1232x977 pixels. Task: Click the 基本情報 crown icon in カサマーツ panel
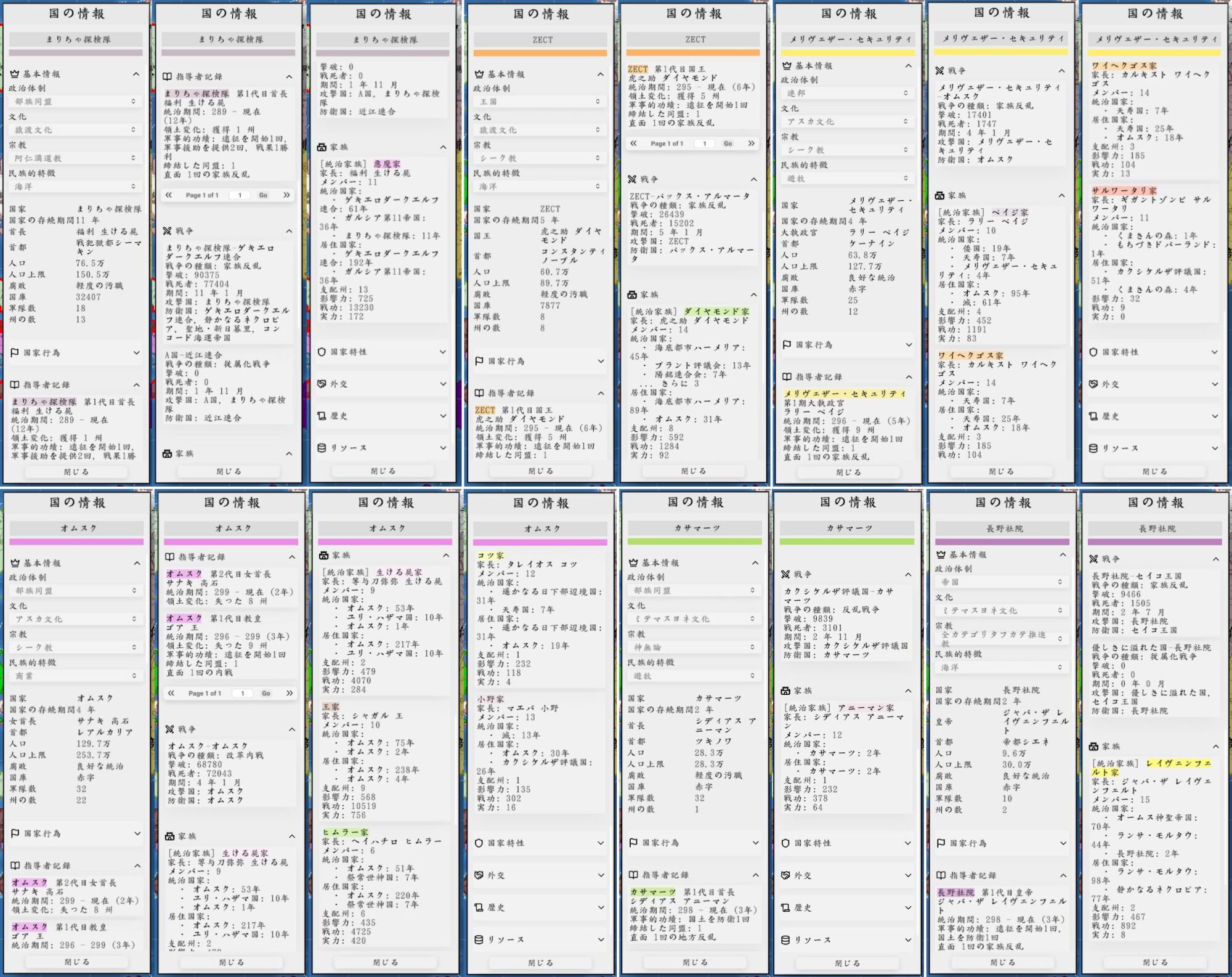click(633, 562)
